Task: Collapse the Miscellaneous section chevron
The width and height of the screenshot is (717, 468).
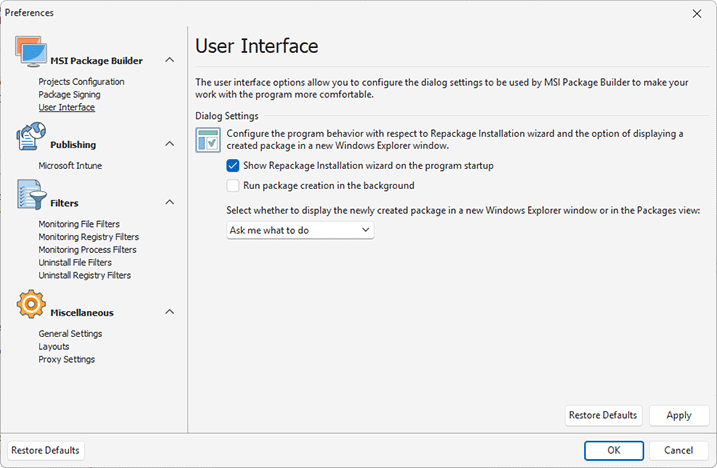Action: (x=170, y=312)
